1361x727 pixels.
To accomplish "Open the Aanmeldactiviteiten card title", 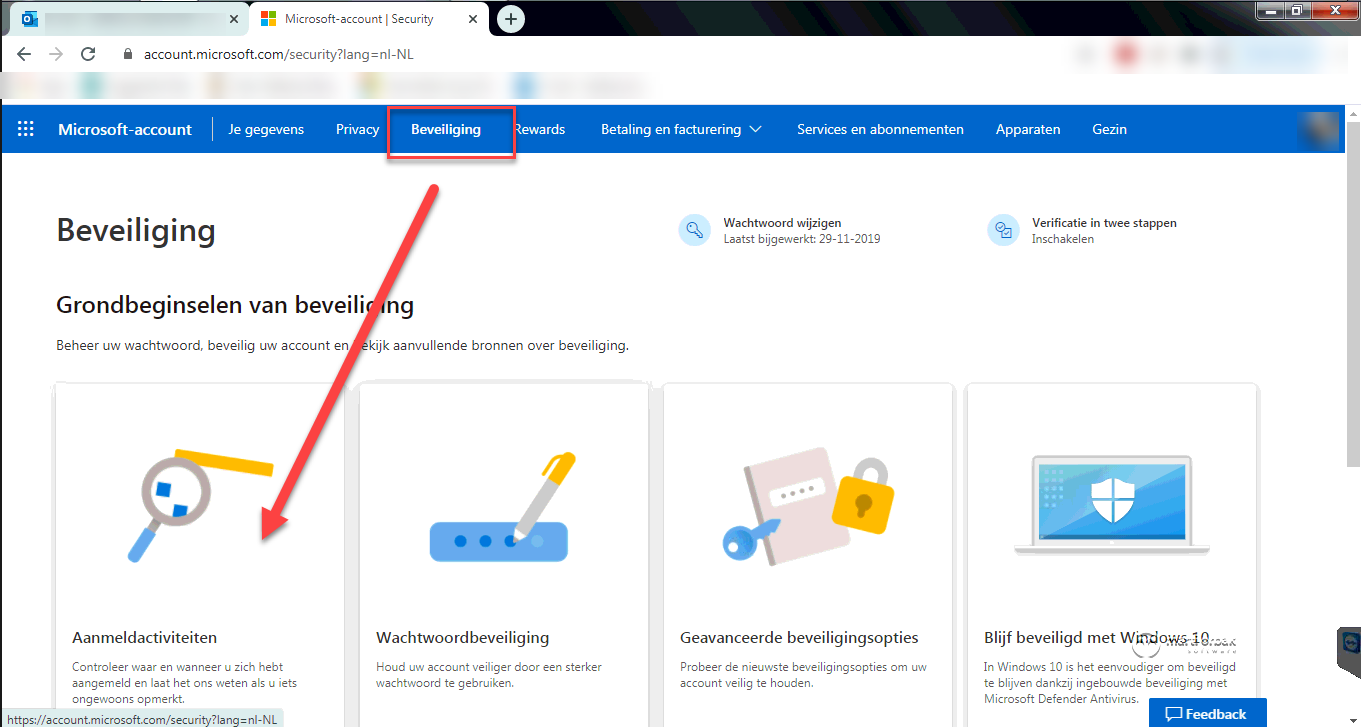I will click(145, 637).
